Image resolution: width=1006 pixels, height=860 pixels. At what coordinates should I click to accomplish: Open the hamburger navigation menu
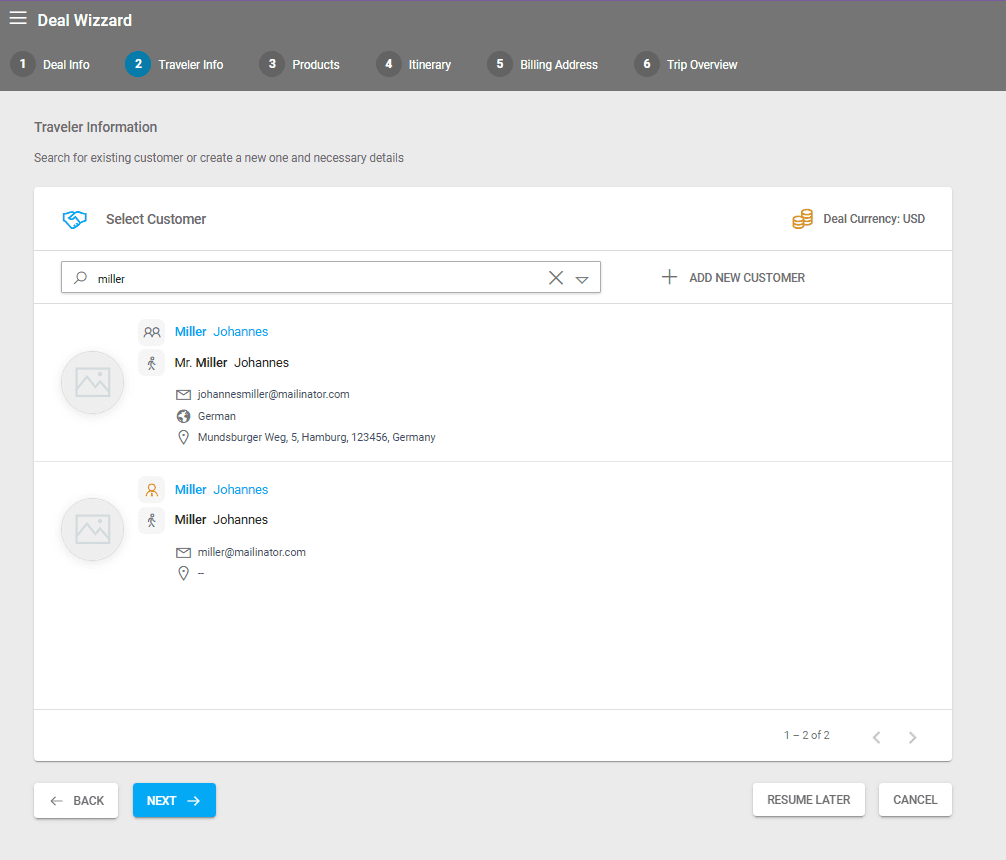(x=18, y=19)
